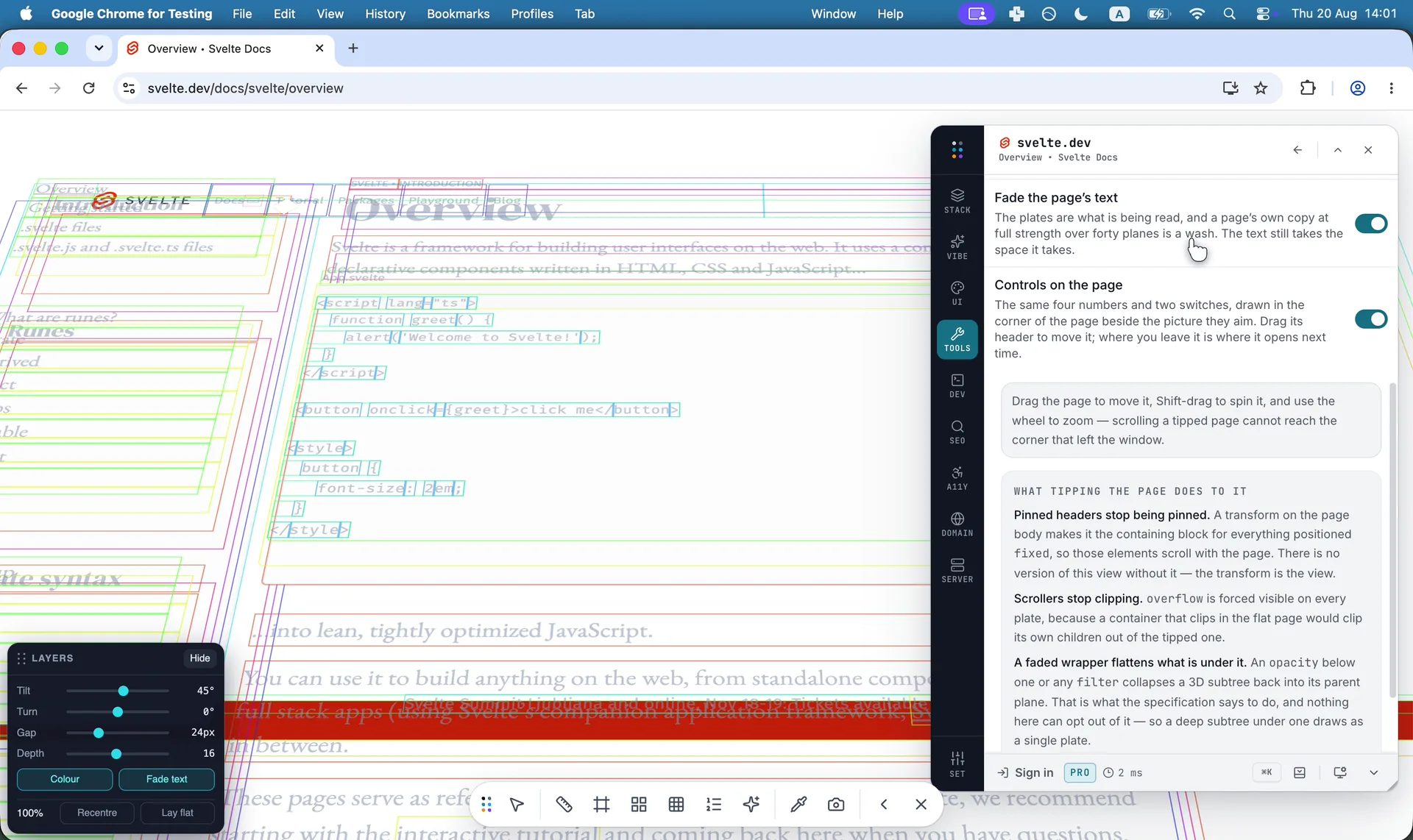Image resolution: width=1413 pixels, height=840 pixels.
Task: Go back using the panel's back arrow
Action: (1297, 150)
